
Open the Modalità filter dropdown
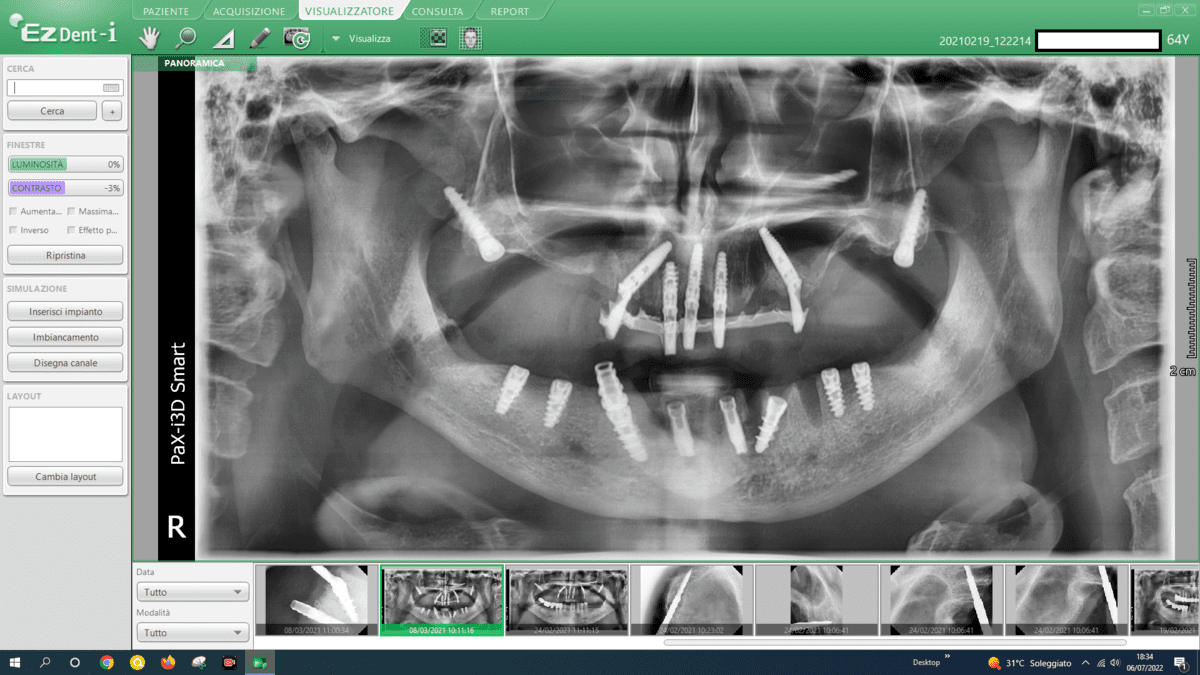192,632
